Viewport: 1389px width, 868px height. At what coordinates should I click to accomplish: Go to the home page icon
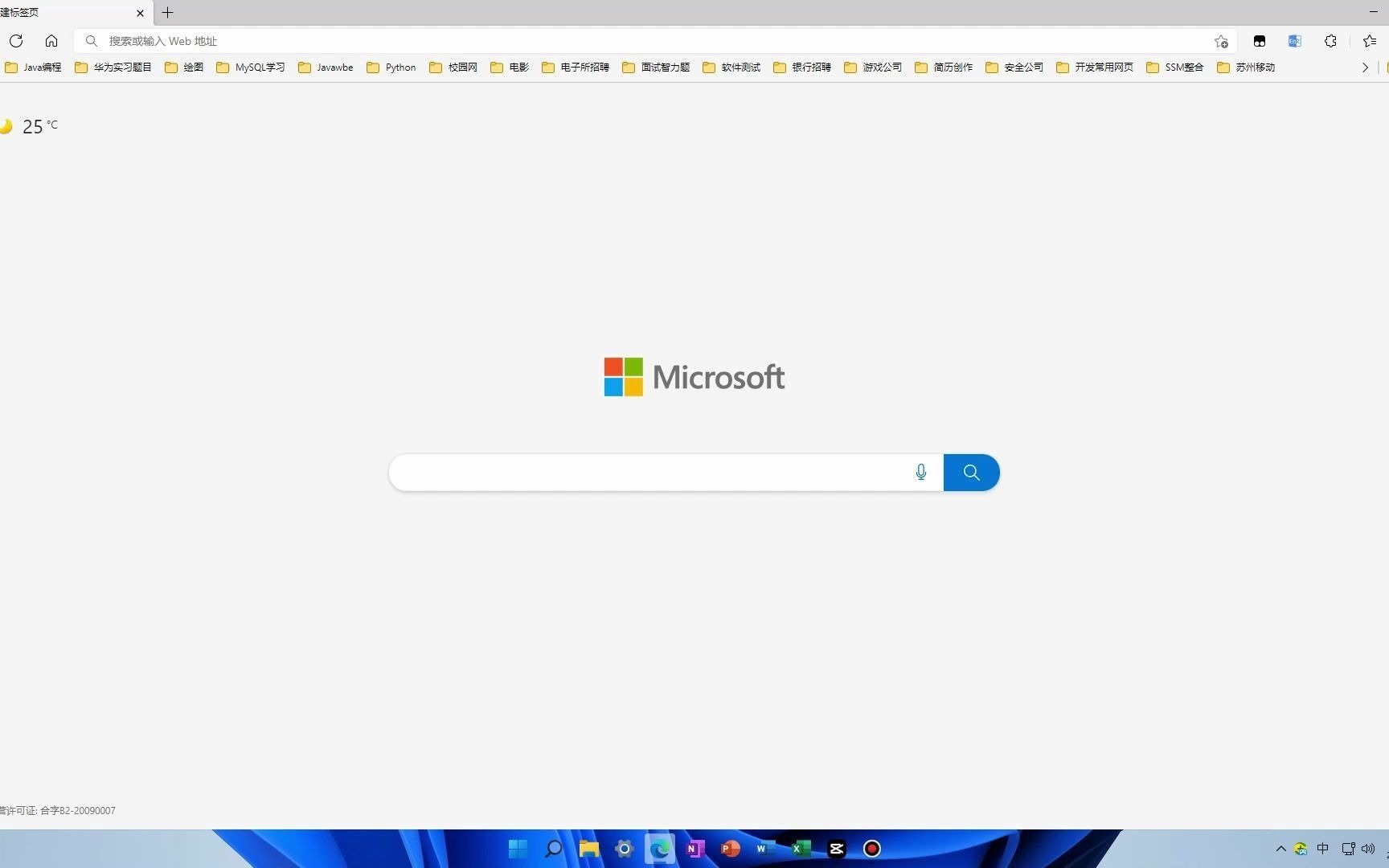pyautogui.click(x=51, y=41)
